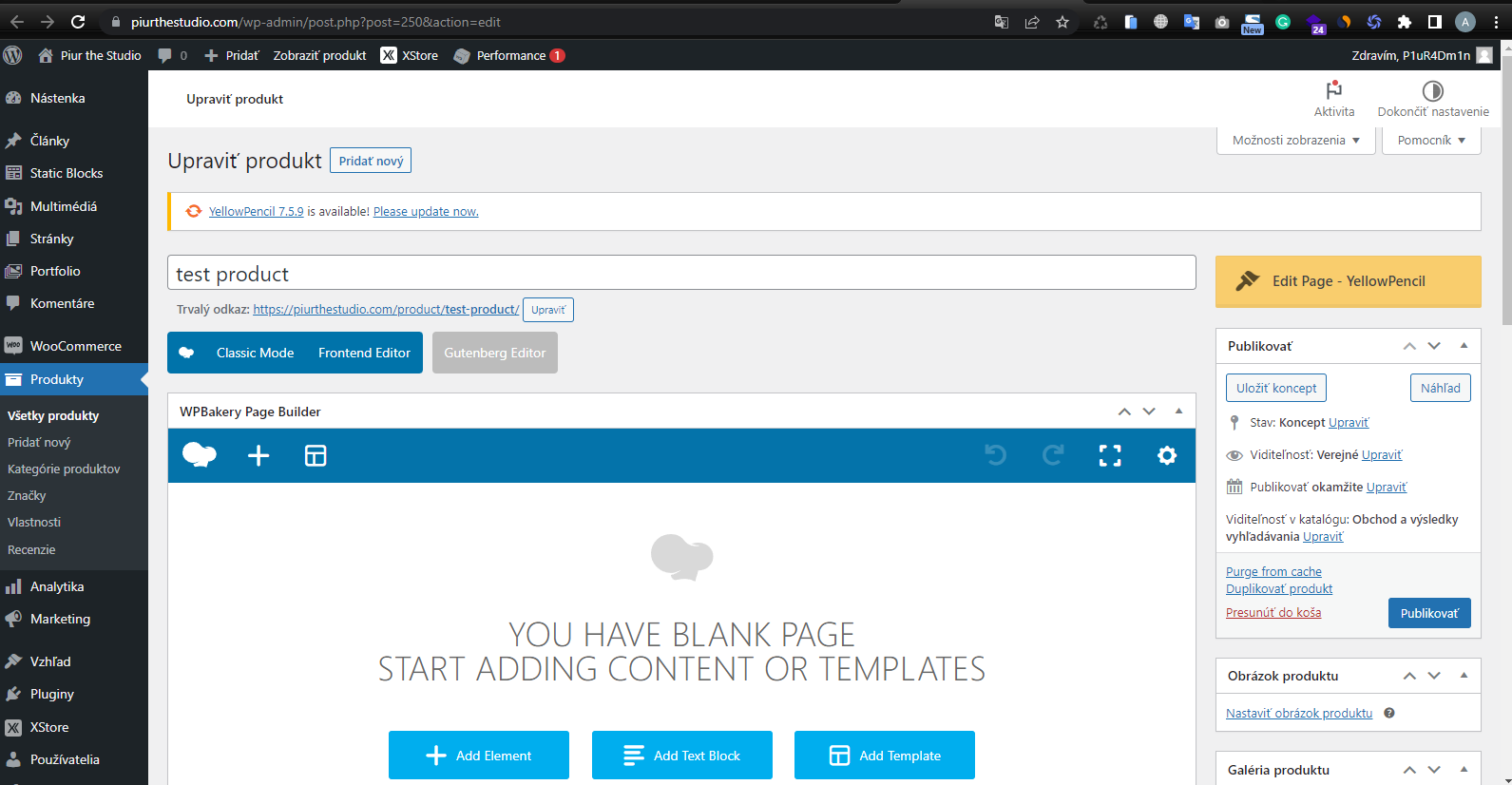Screen dimensions: 1512x785
Task: Redo the WPBakery change
Action: point(1053,455)
